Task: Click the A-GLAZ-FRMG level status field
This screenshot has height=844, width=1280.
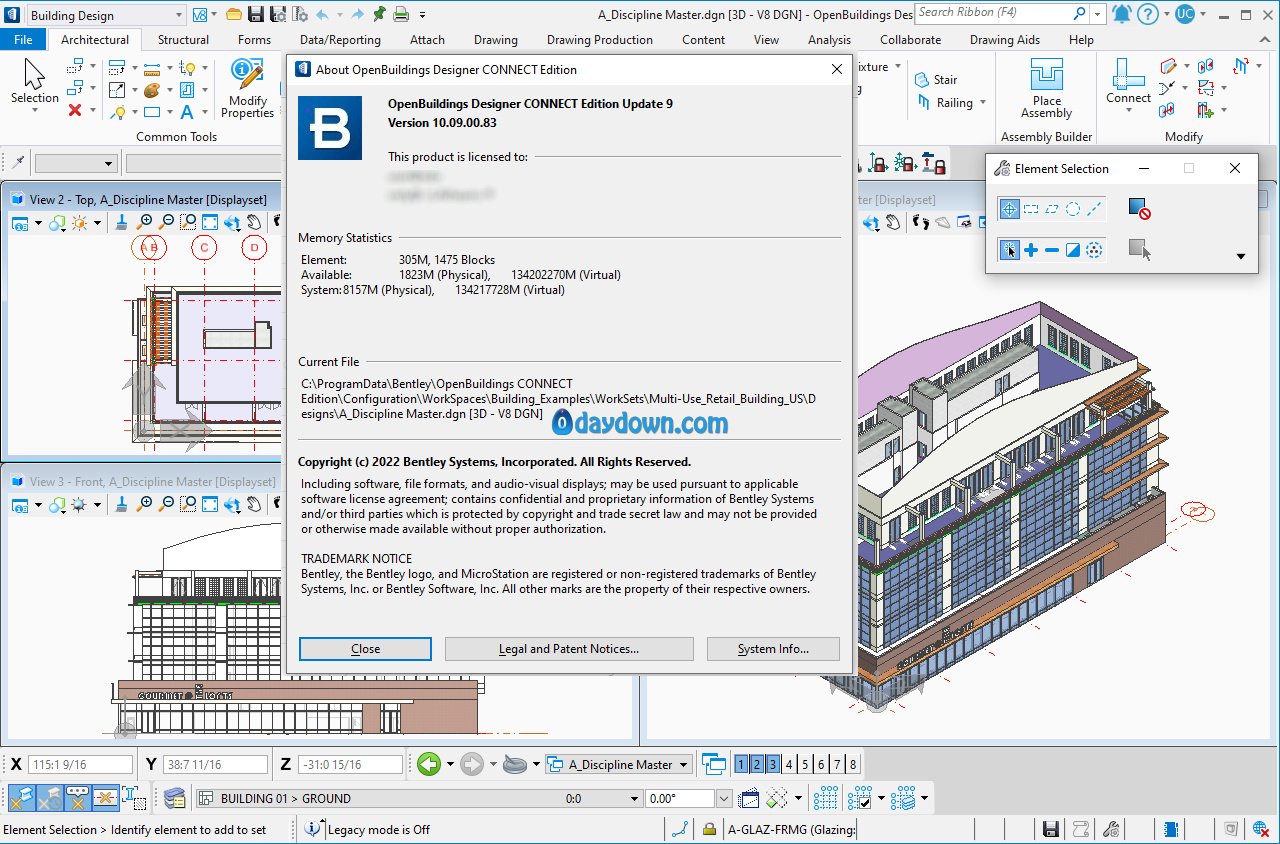Action: click(791, 829)
